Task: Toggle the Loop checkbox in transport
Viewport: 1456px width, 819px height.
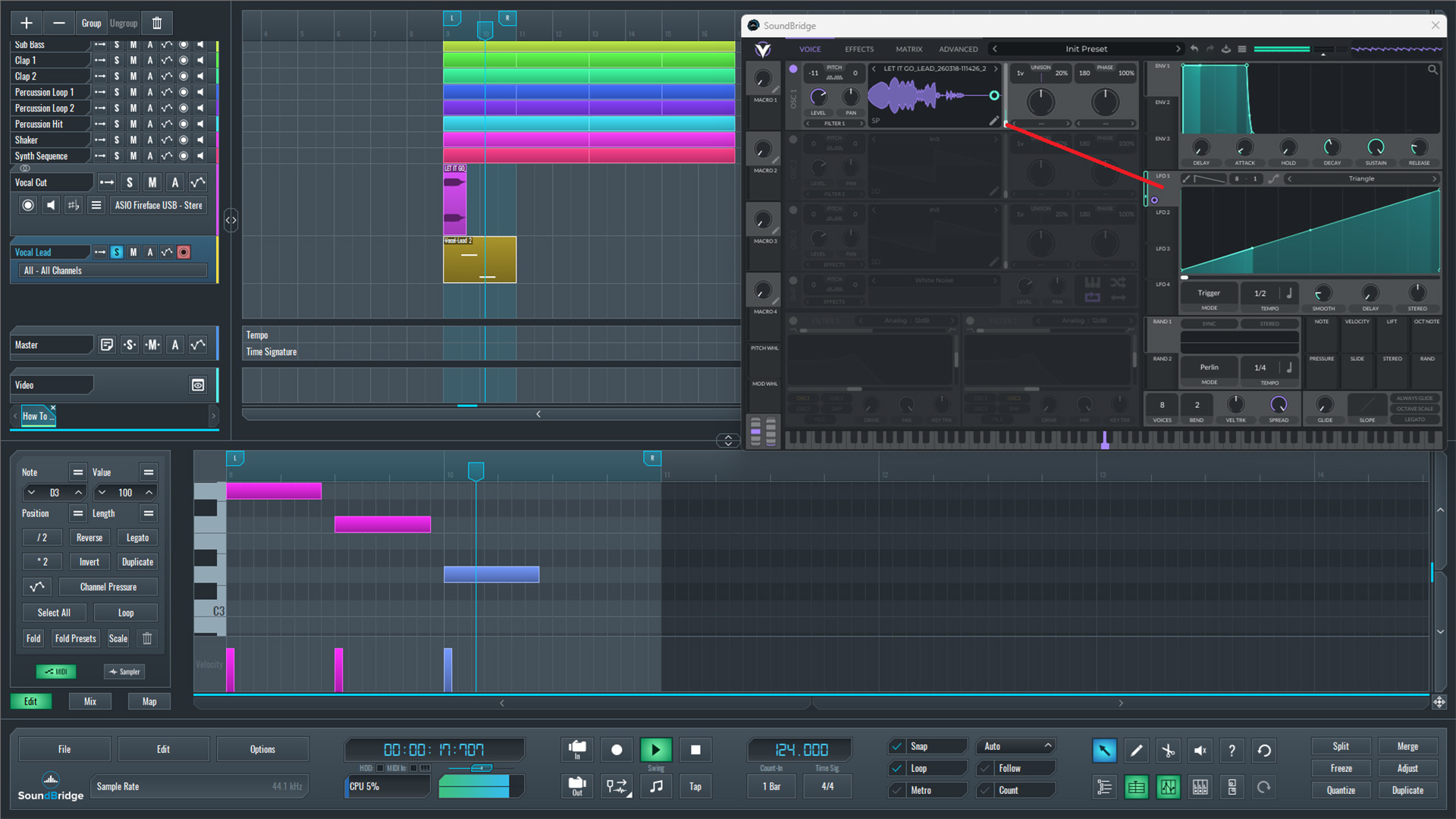Action: [897, 768]
